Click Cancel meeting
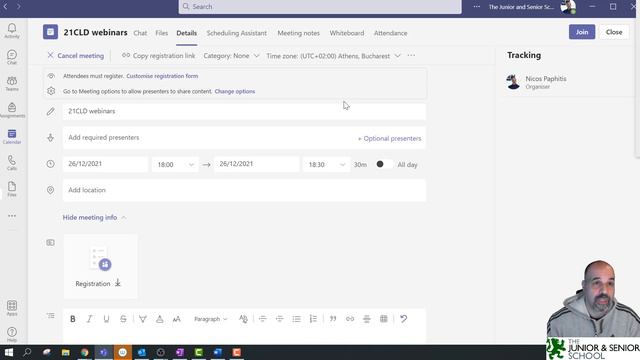640x360 pixels. click(x=76, y=56)
